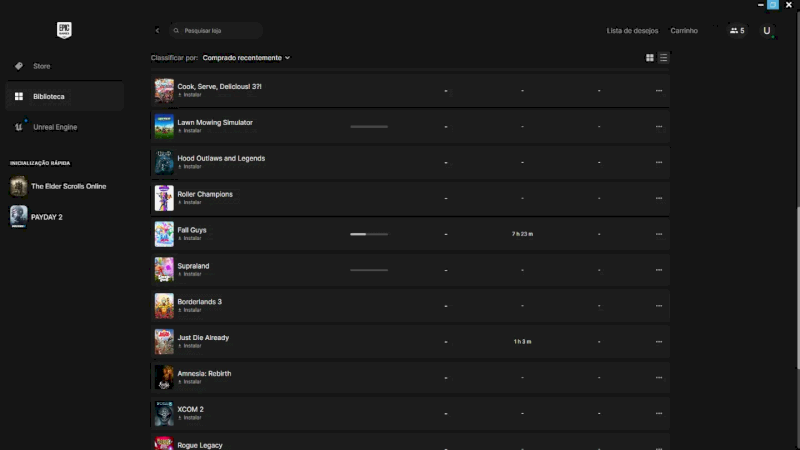Click the Fall Guys game thumbnail
800x450 pixels.
click(164, 234)
